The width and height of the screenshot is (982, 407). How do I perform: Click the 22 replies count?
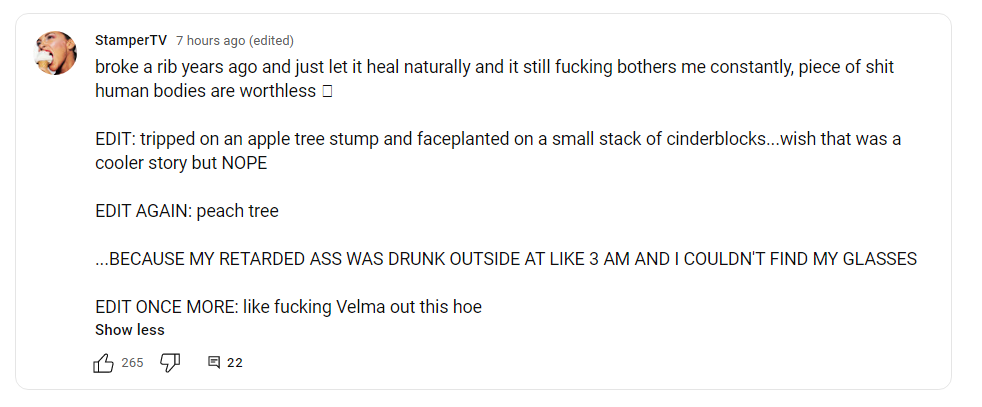(235, 363)
